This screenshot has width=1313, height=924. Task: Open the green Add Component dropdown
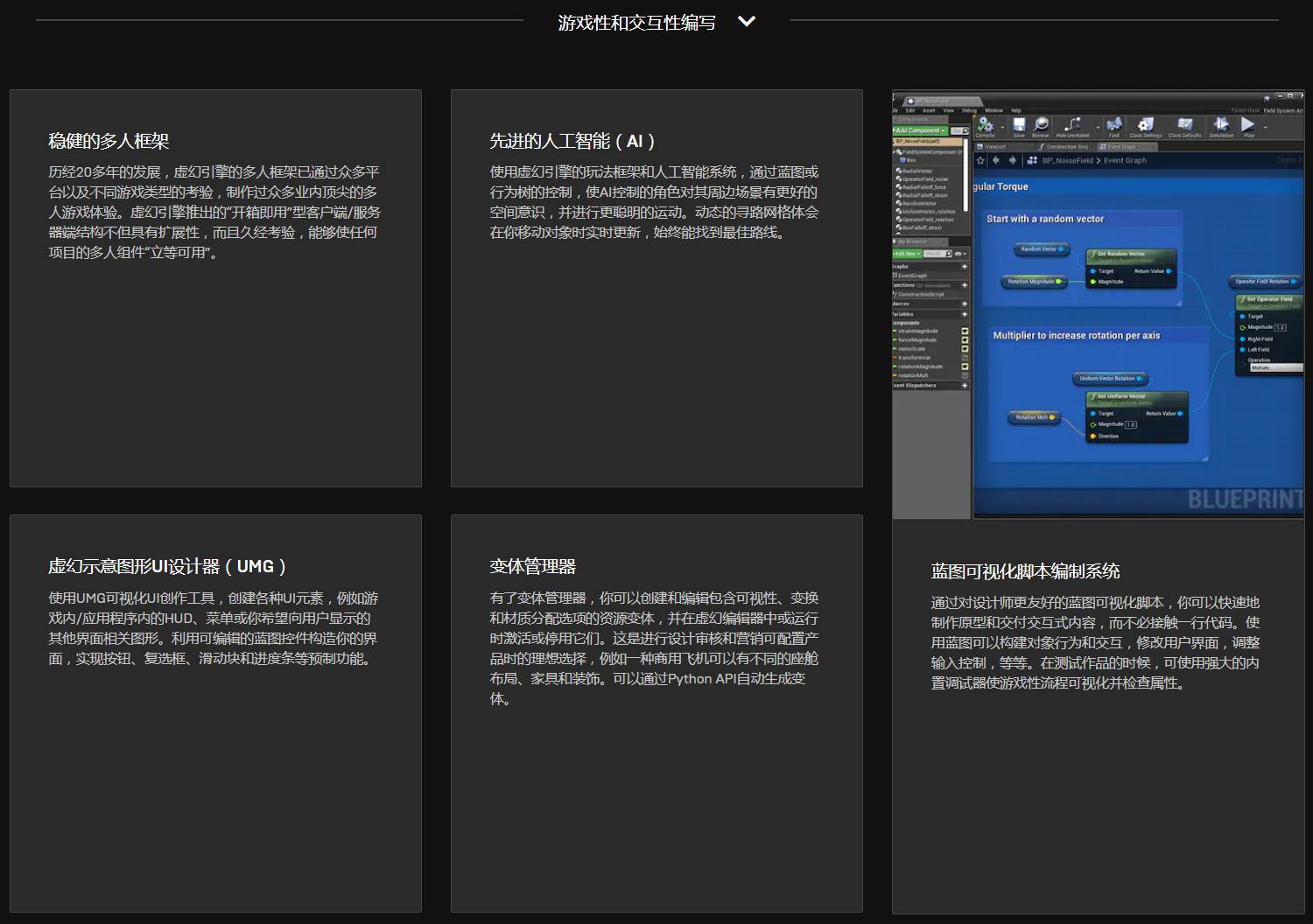click(920, 130)
